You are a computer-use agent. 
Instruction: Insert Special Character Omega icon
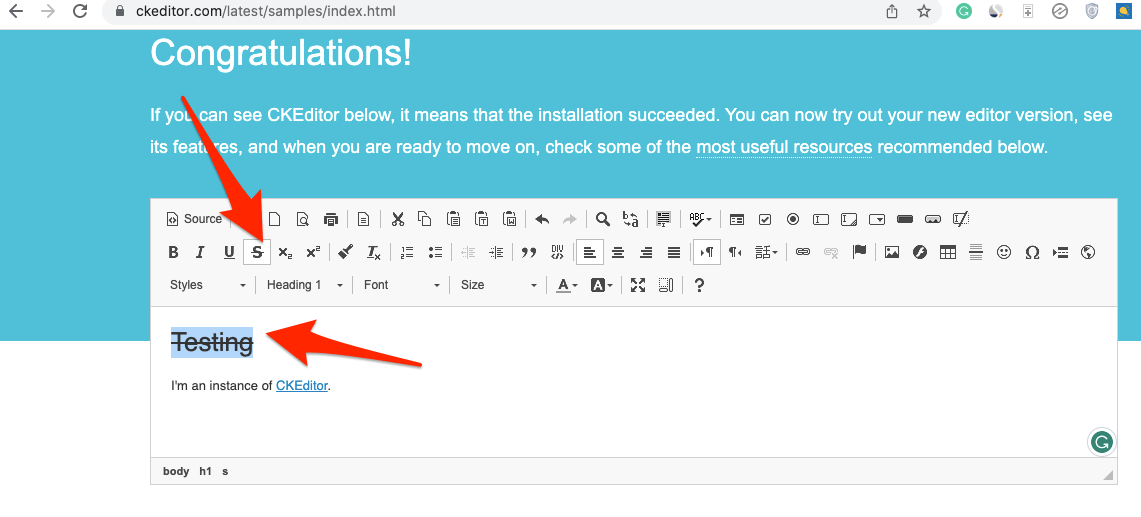click(x=1032, y=253)
